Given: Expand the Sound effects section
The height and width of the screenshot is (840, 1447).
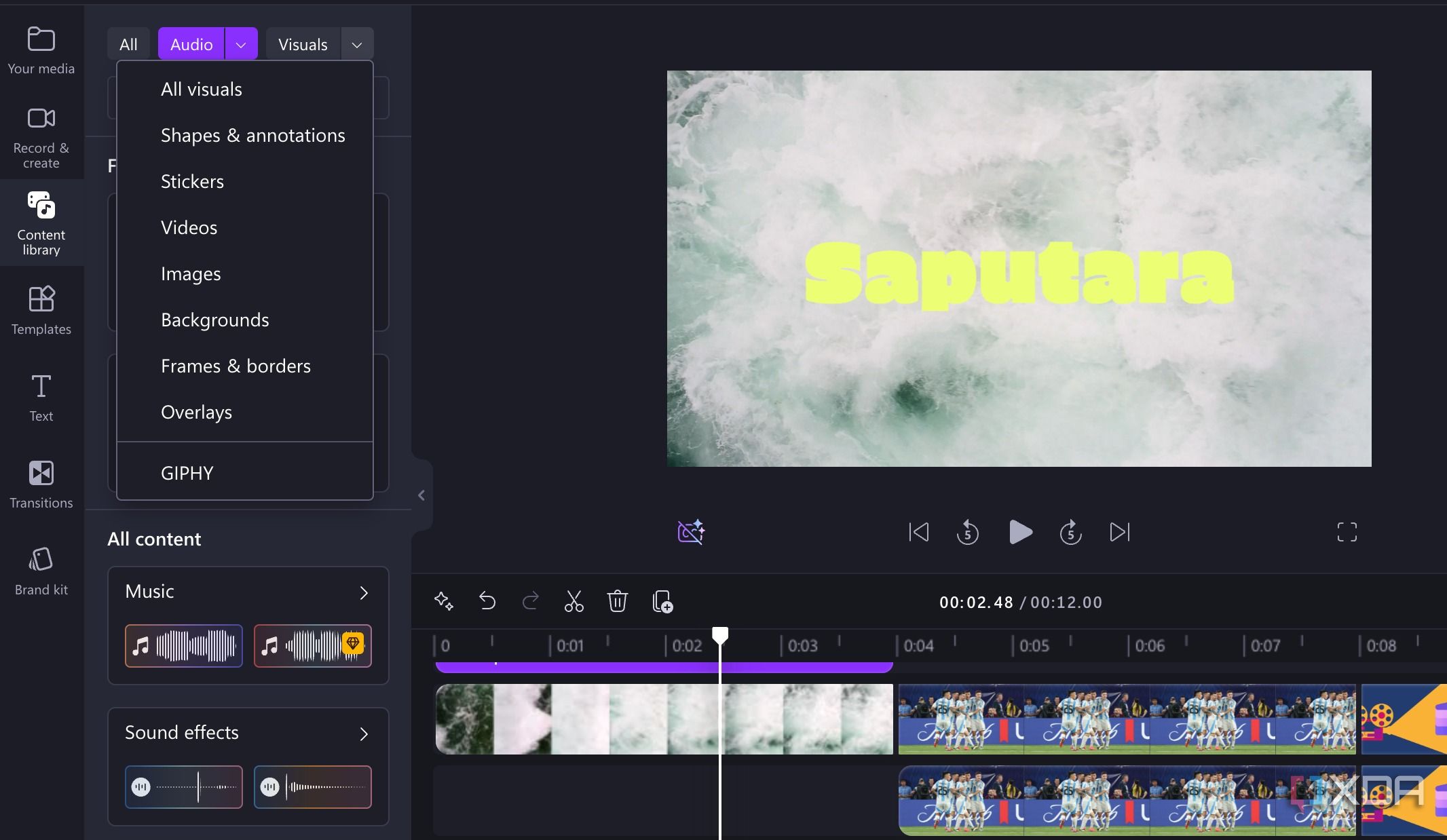Looking at the screenshot, I should 364,734.
